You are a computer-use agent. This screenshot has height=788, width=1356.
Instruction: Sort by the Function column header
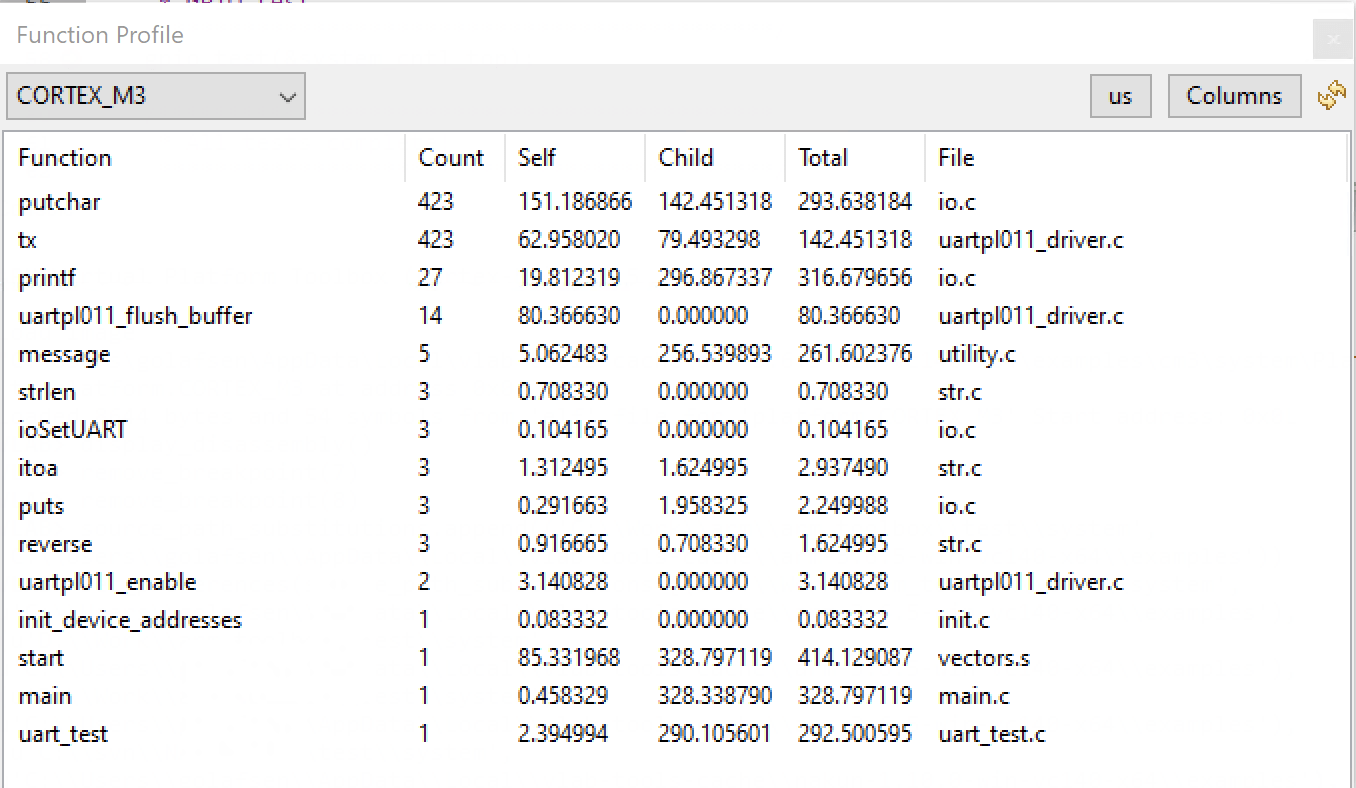[x=205, y=158]
